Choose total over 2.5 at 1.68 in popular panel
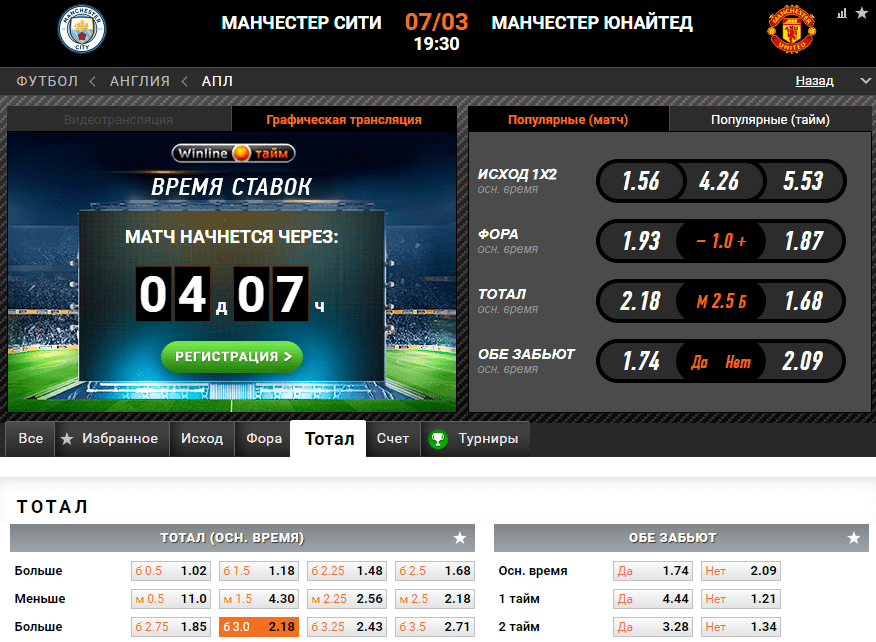Screen dimensions: 876x642 point(803,301)
